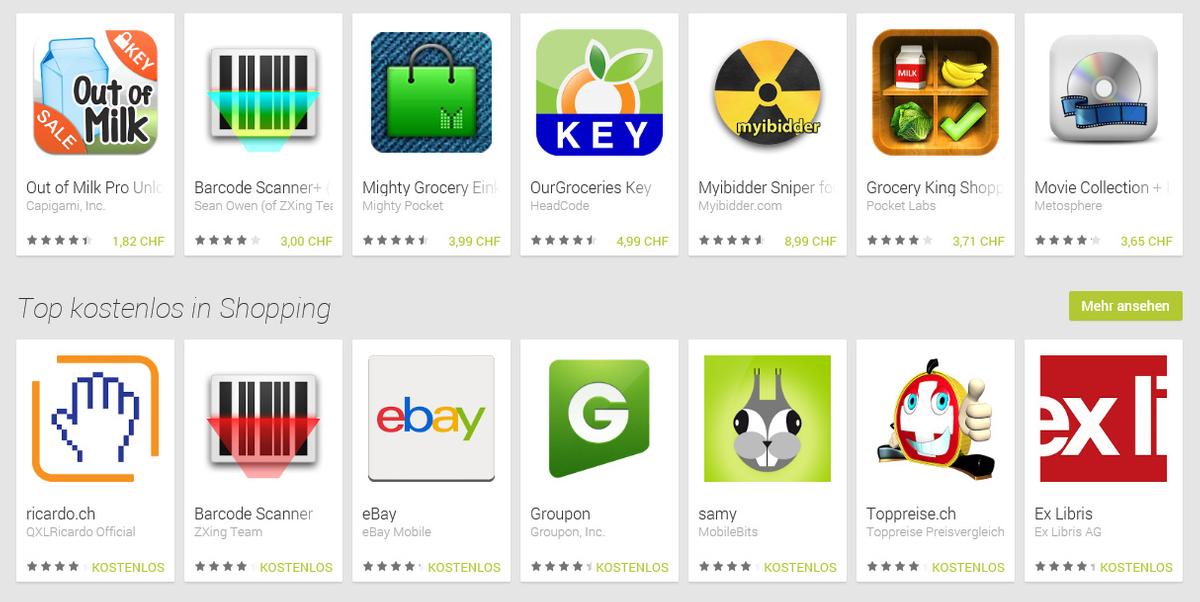Open the Movie Collection disc icon
The width and height of the screenshot is (1200, 602).
1103,93
